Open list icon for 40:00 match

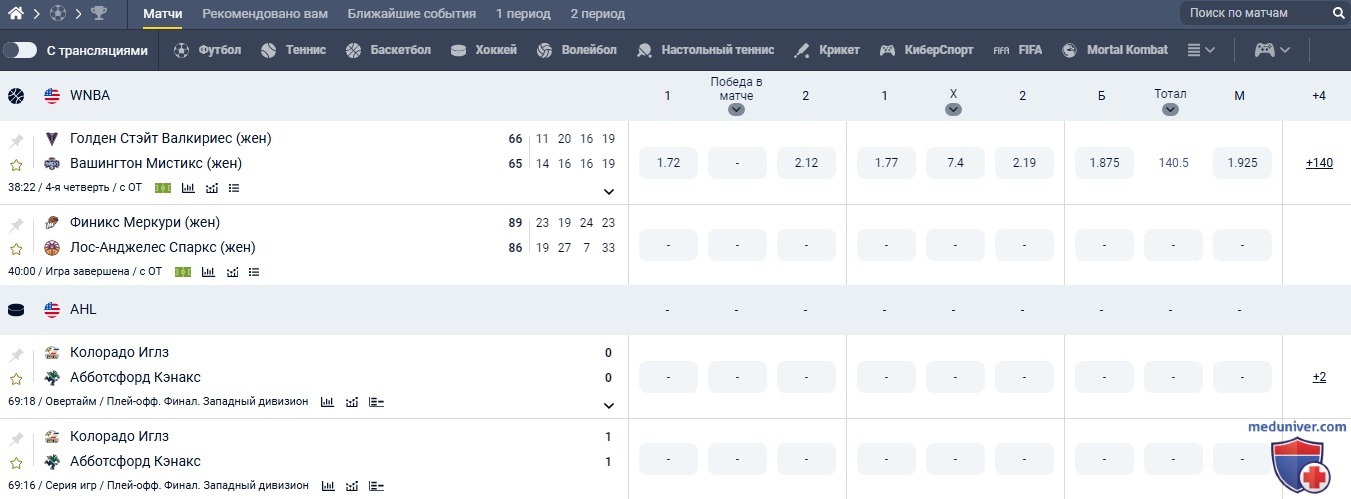[x=254, y=271]
